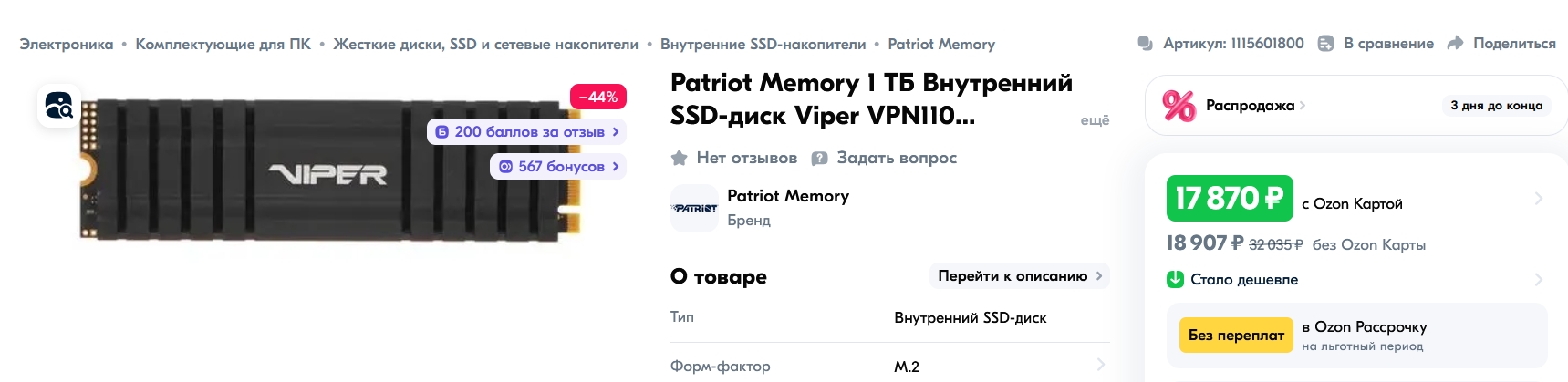Click the star rating icon near "Нет отзывов"
Image resolution: width=1568 pixels, height=382 pixels.
click(x=679, y=158)
